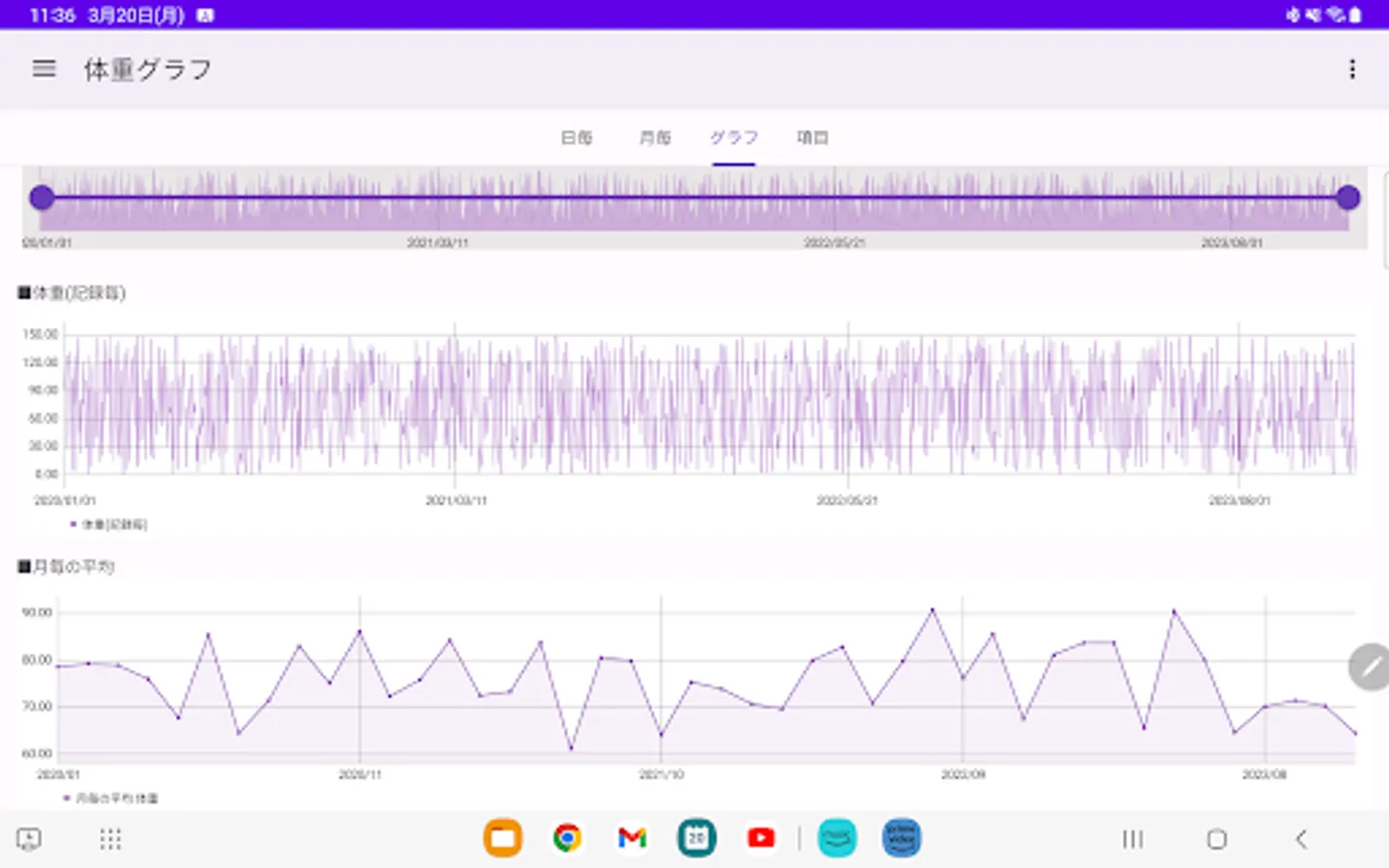
Task: Open the orange My Files app
Action: [503, 838]
